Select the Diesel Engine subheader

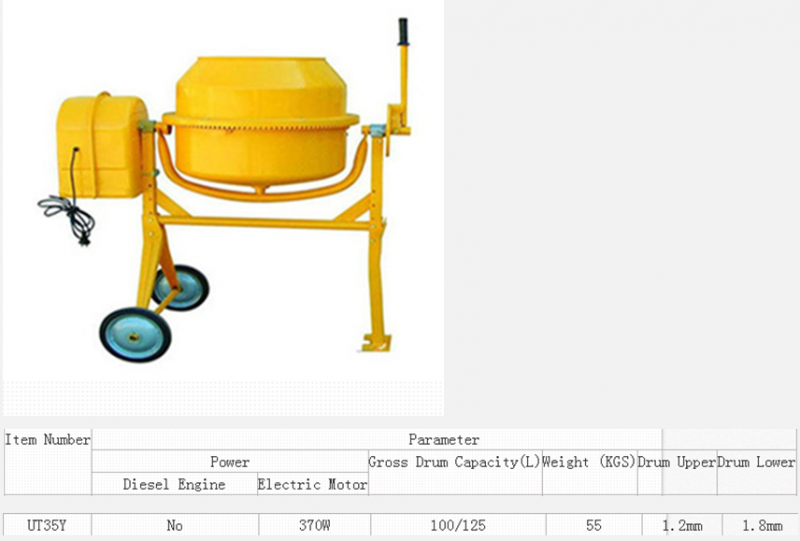pos(174,484)
